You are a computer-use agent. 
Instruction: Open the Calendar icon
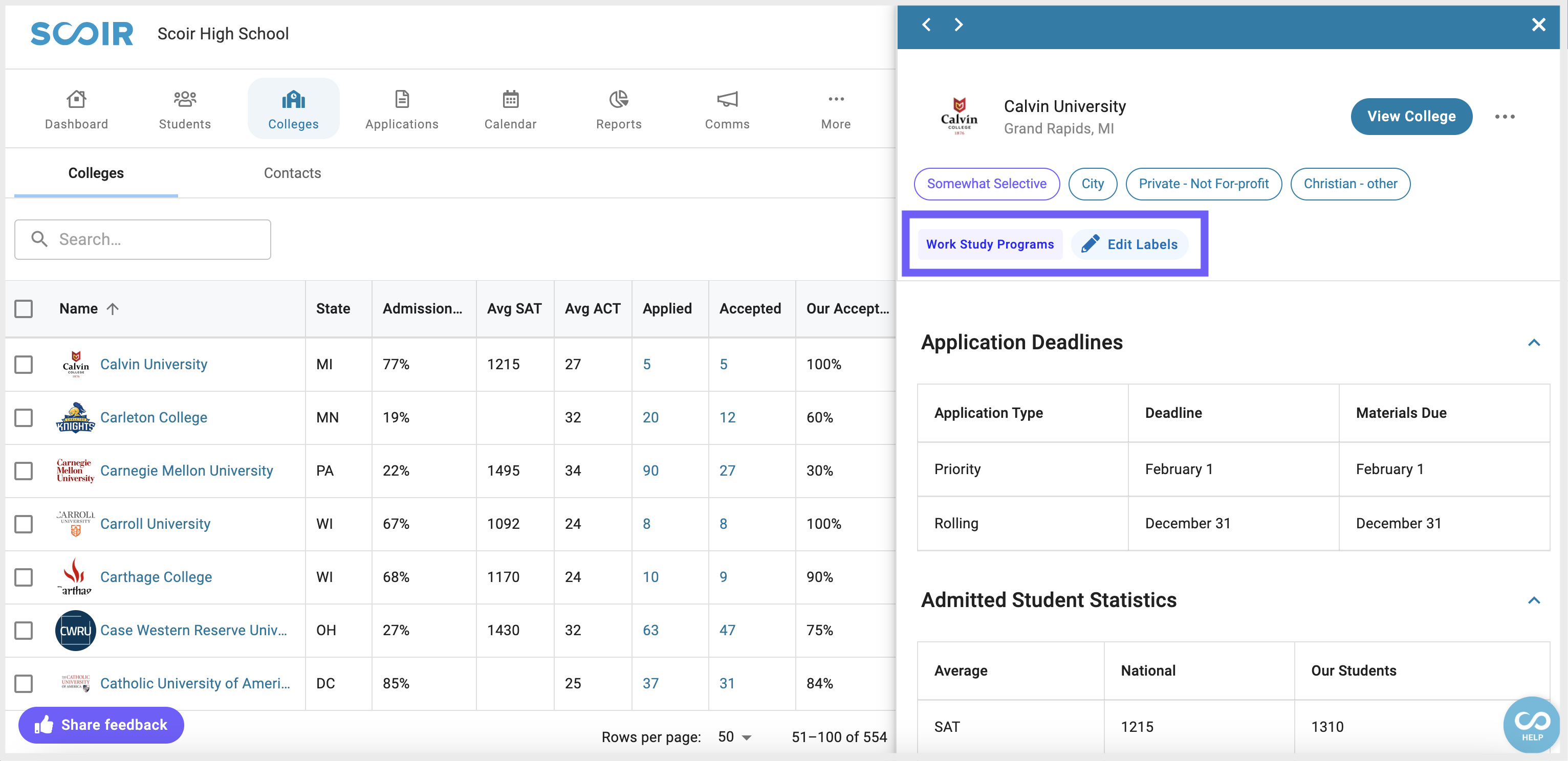pyautogui.click(x=510, y=99)
